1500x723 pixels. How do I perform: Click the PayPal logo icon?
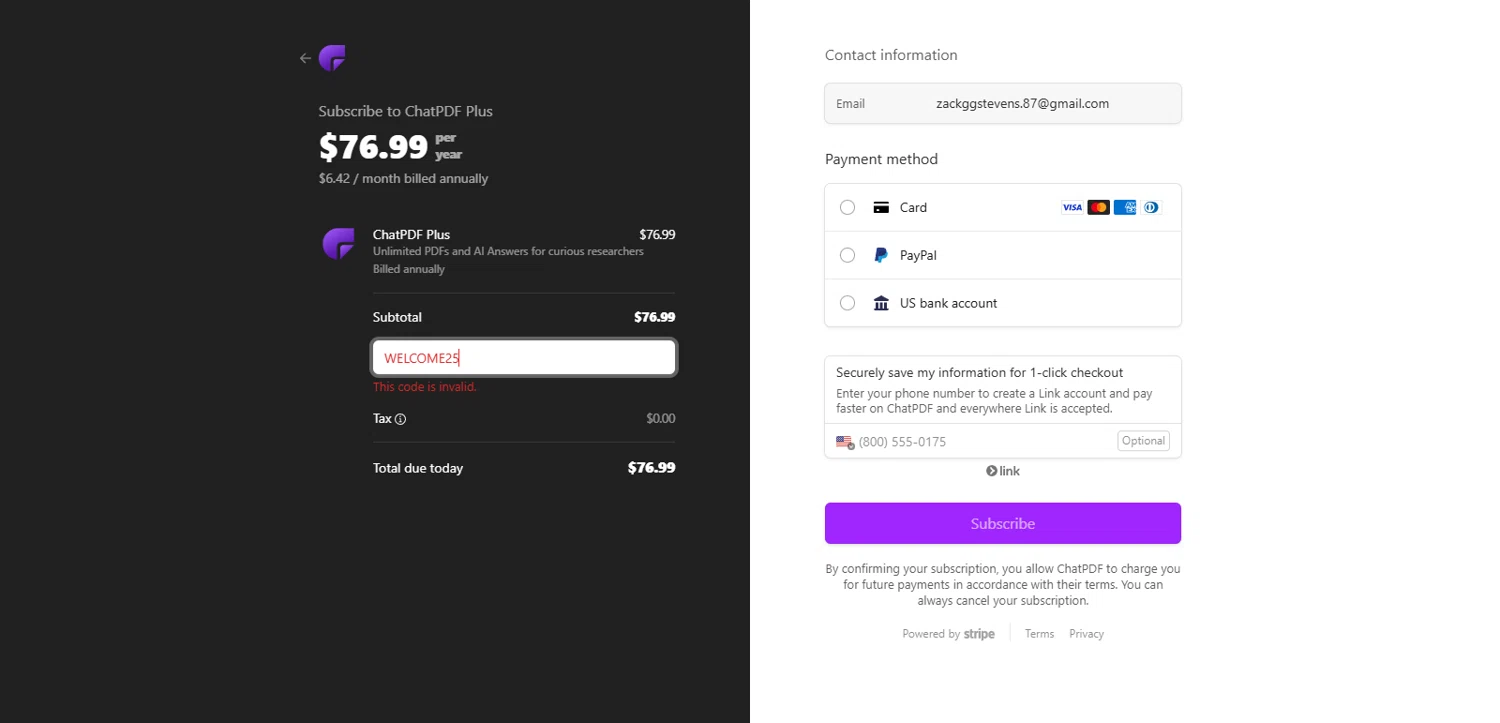pyautogui.click(x=881, y=255)
